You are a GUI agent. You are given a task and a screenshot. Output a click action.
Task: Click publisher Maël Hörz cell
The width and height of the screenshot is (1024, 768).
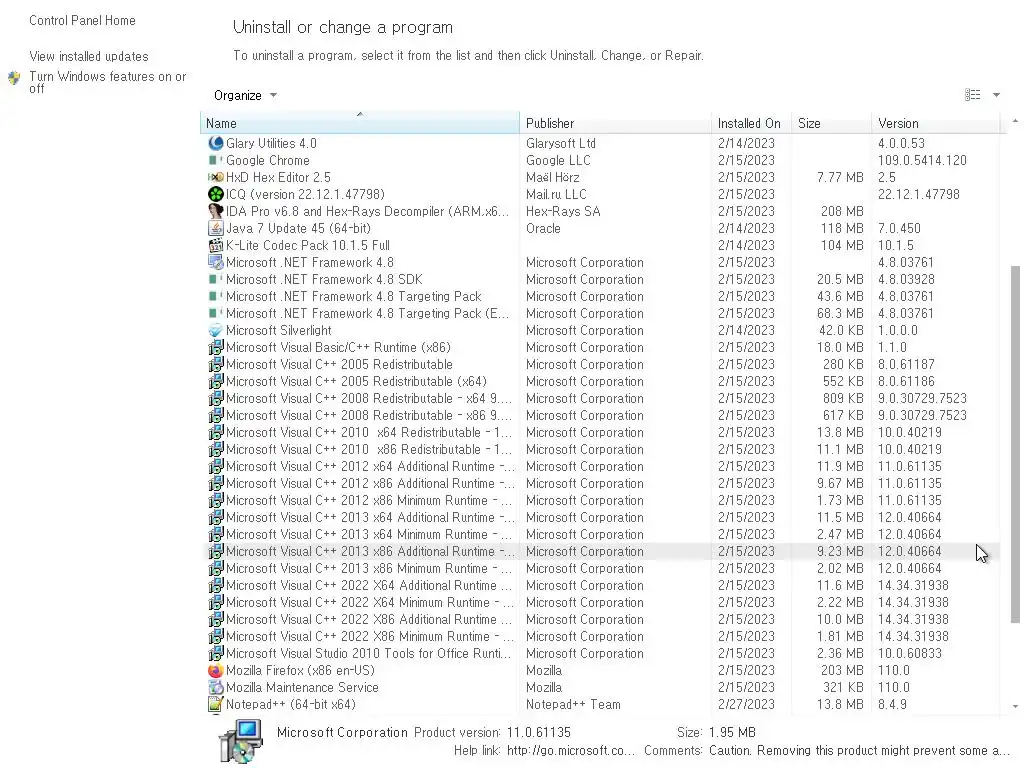click(552, 177)
